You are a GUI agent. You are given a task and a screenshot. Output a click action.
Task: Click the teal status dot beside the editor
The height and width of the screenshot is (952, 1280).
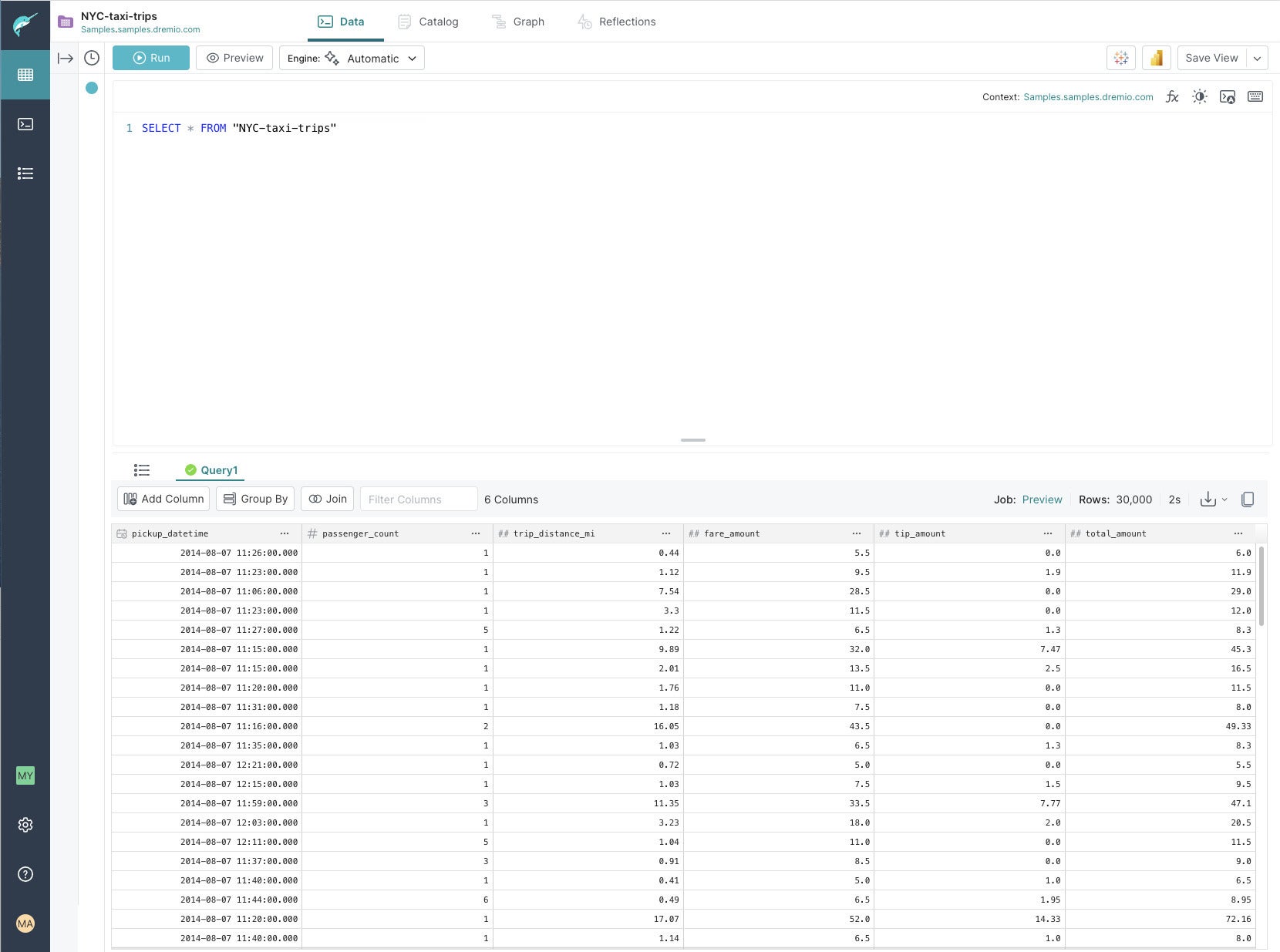click(x=92, y=88)
